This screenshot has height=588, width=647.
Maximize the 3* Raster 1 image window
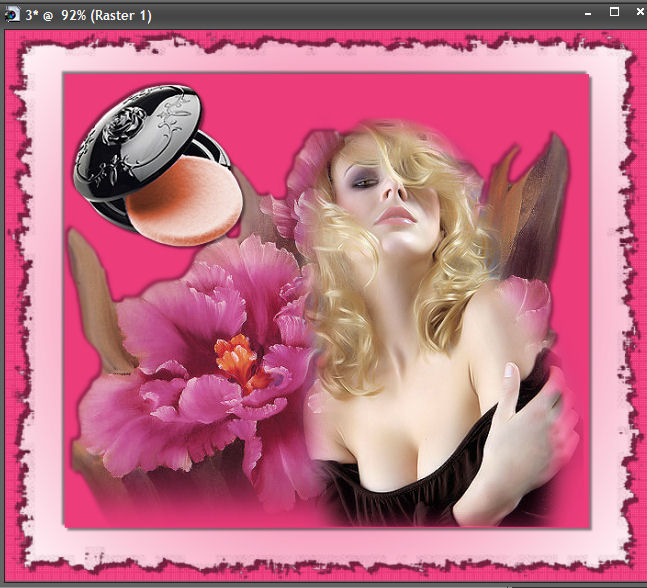click(614, 12)
